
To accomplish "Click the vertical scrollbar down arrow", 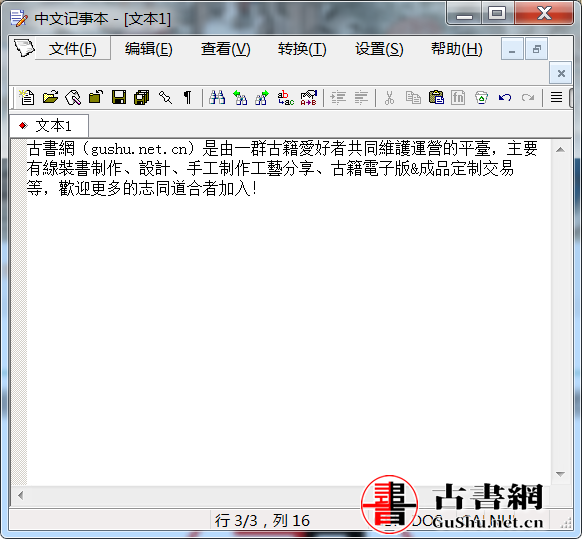I will 560,474.
